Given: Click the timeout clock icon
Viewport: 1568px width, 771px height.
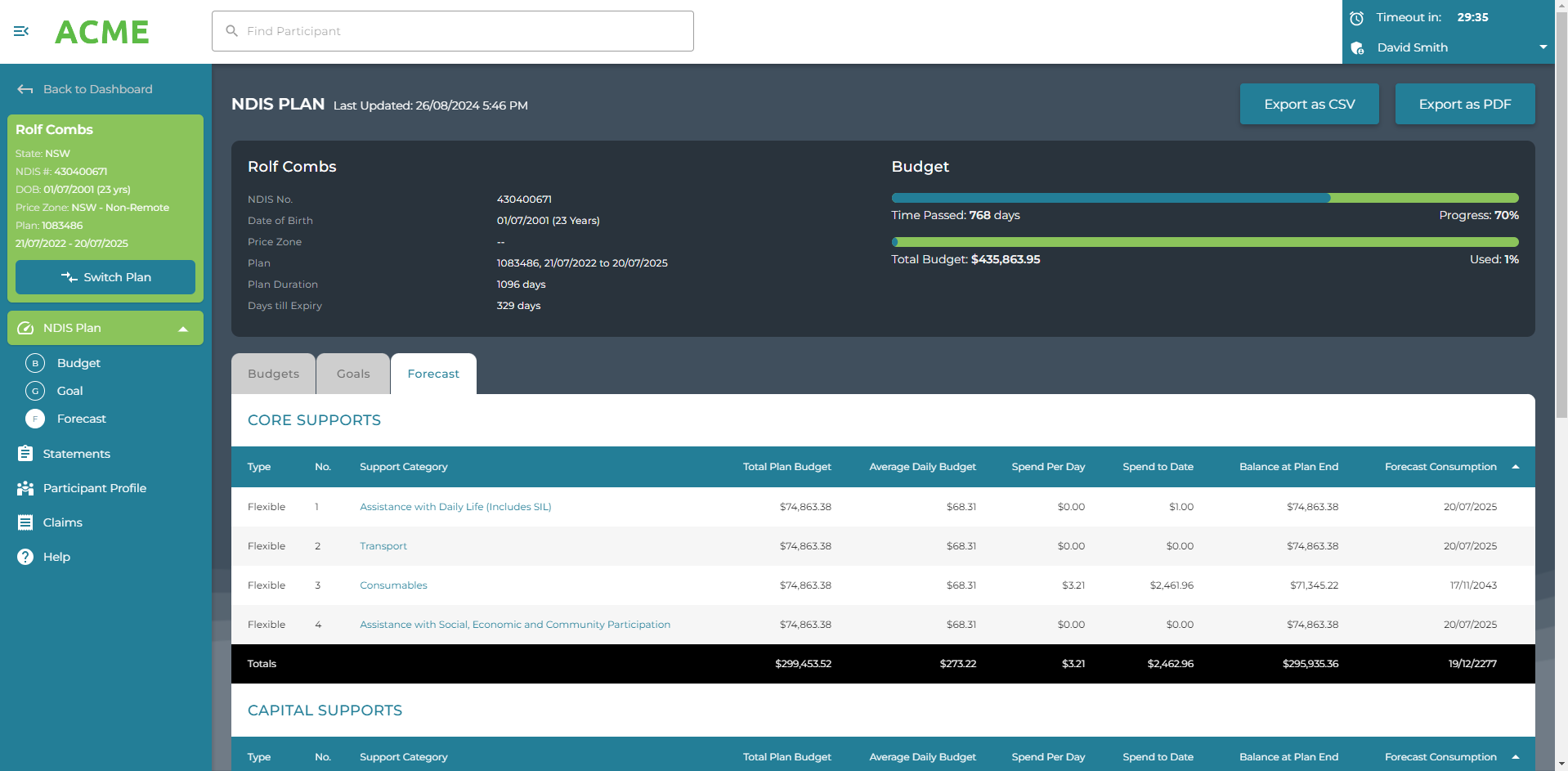Looking at the screenshot, I should (x=1357, y=18).
